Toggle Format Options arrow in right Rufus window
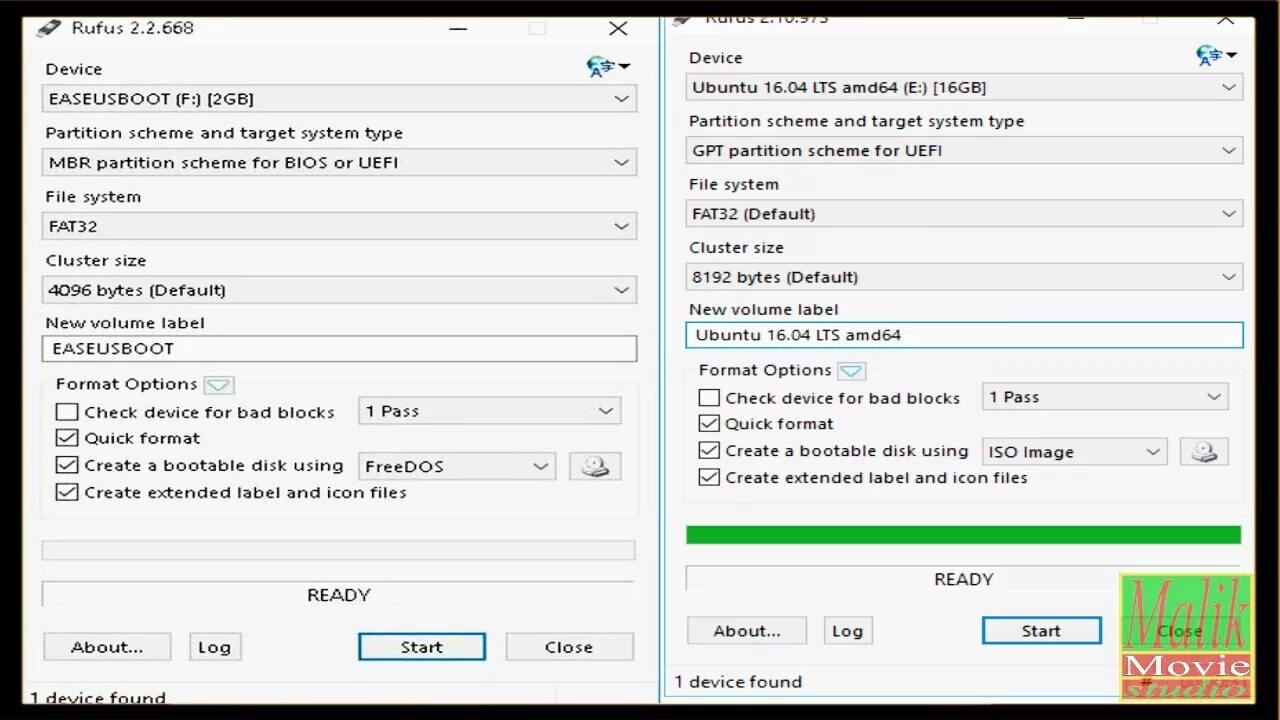The height and width of the screenshot is (720, 1280). (851, 370)
